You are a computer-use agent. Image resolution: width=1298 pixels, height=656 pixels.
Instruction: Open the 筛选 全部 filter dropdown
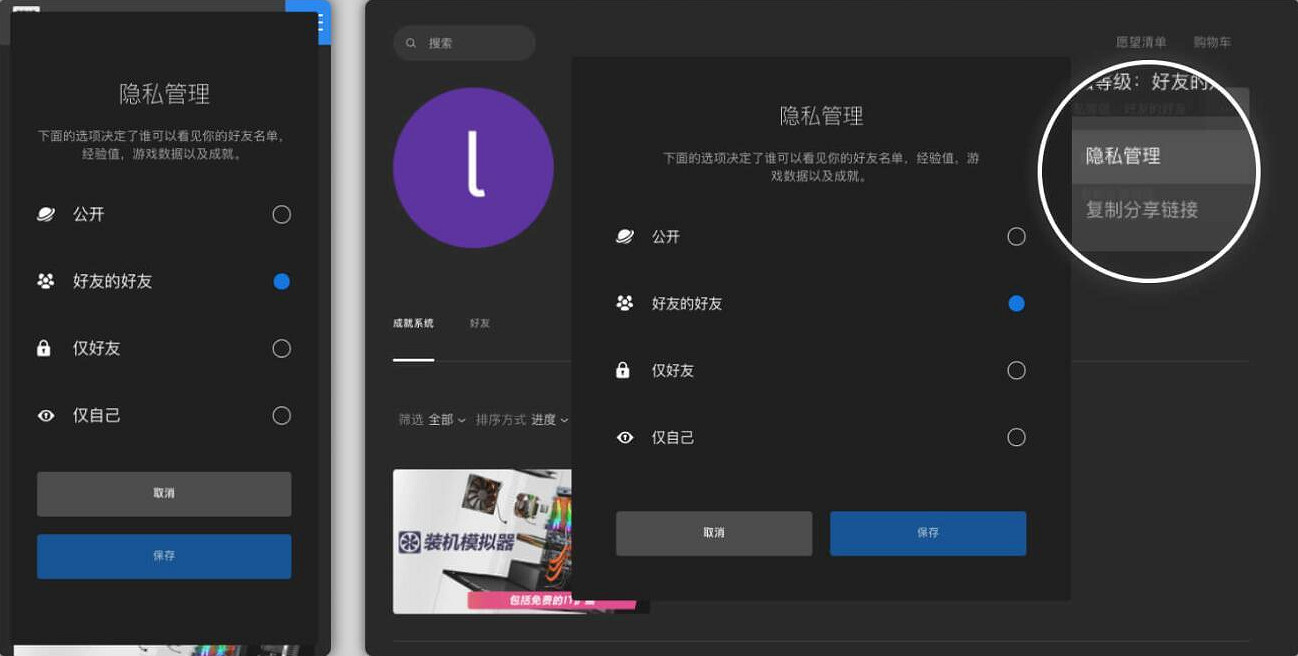pos(435,420)
